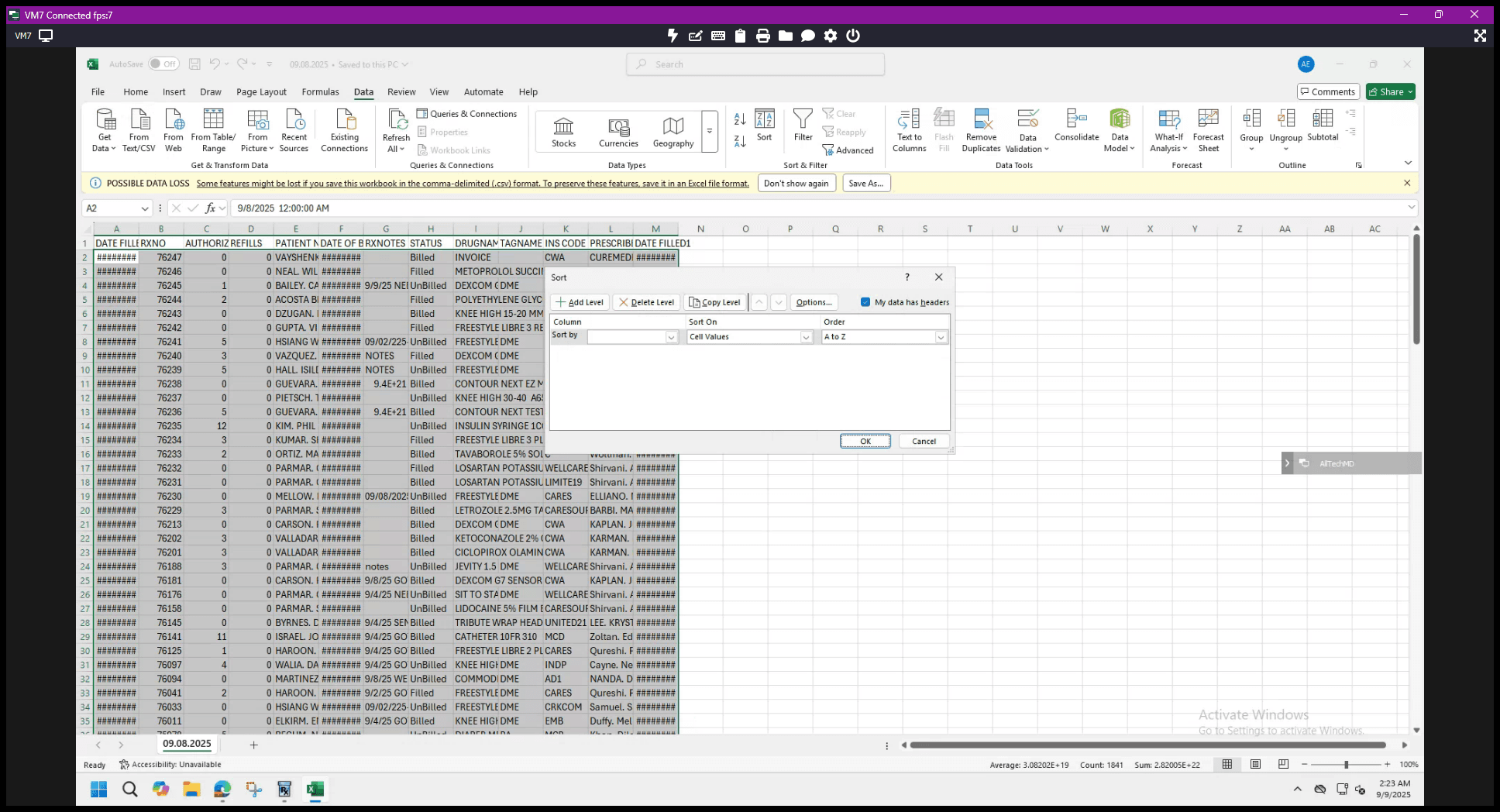The height and width of the screenshot is (812, 1500).
Task: Click Sort A to Z ascending icon
Action: [x=740, y=119]
